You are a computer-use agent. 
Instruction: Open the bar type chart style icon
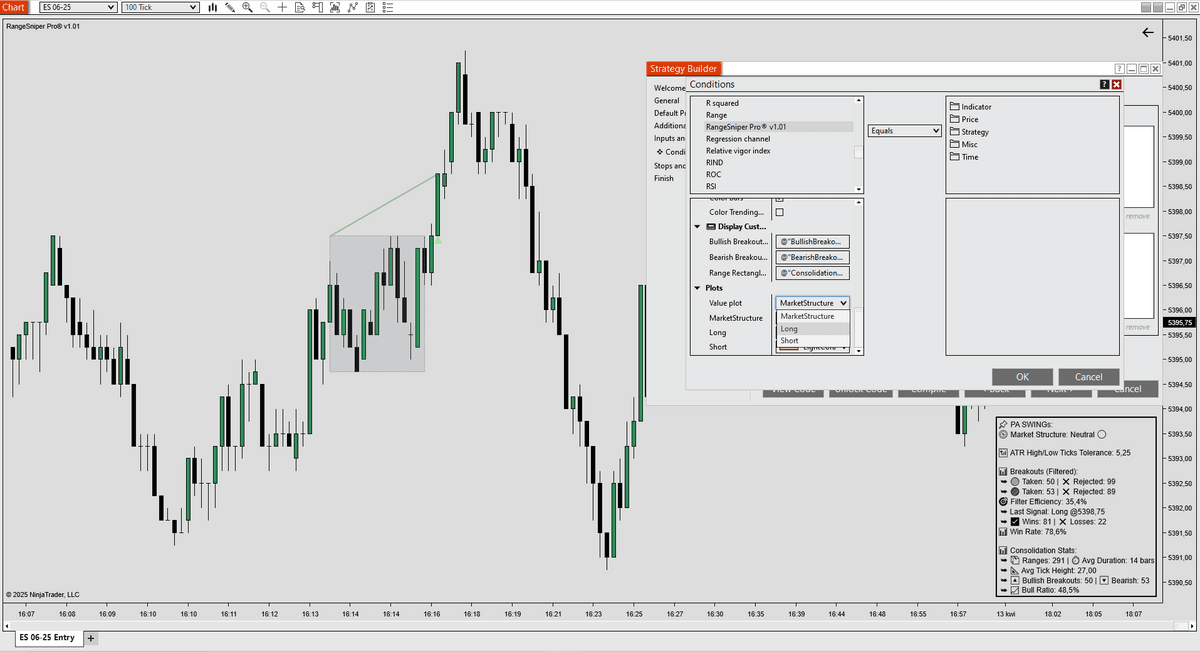pyautogui.click(x=212, y=7)
